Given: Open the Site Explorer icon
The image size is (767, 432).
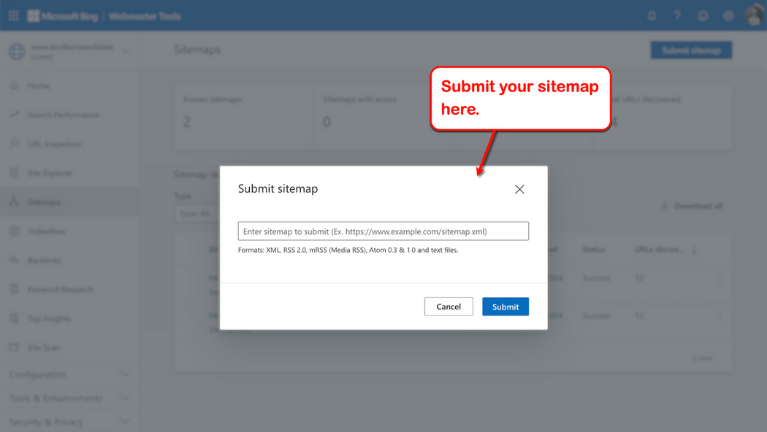Looking at the screenshot, I should pos(14,173).
